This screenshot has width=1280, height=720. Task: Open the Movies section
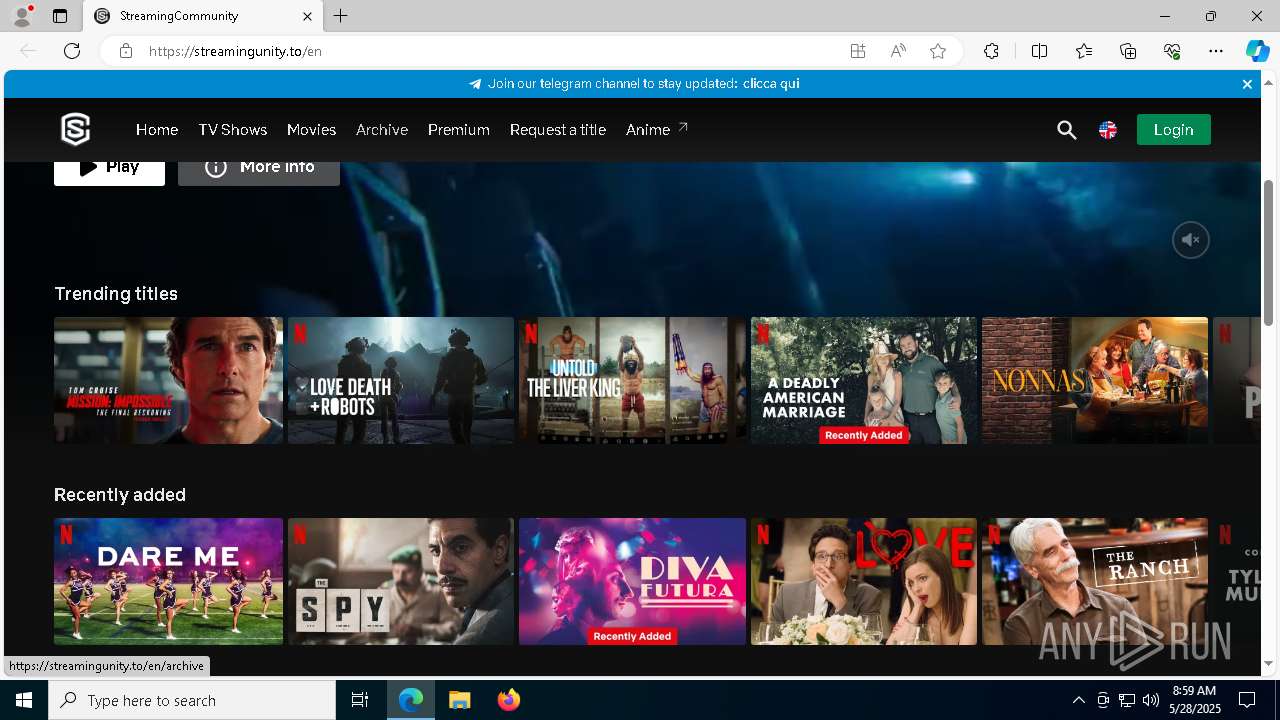[311, 130]
